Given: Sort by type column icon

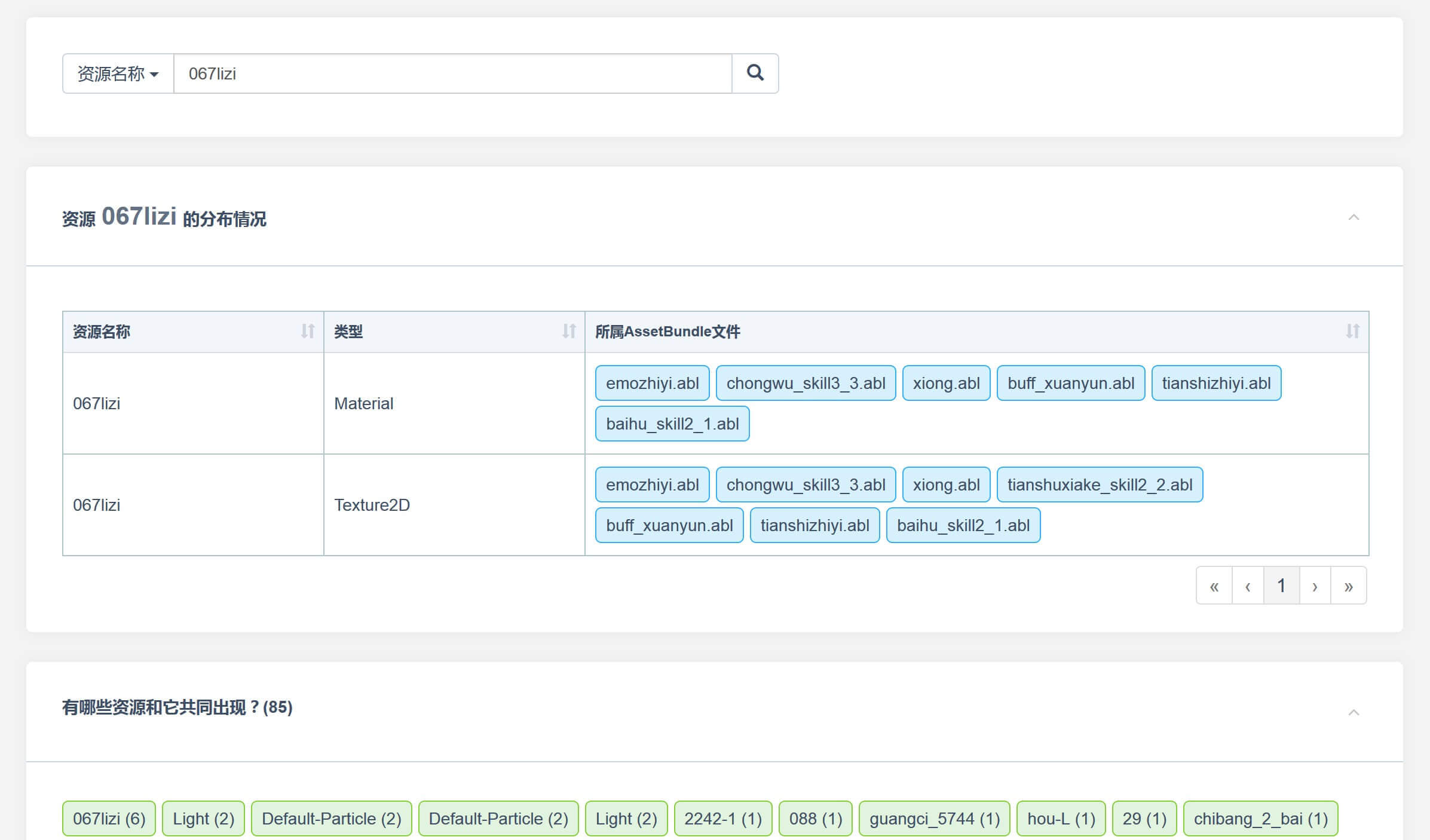Looking at the screenshot, I should [568, 331].
